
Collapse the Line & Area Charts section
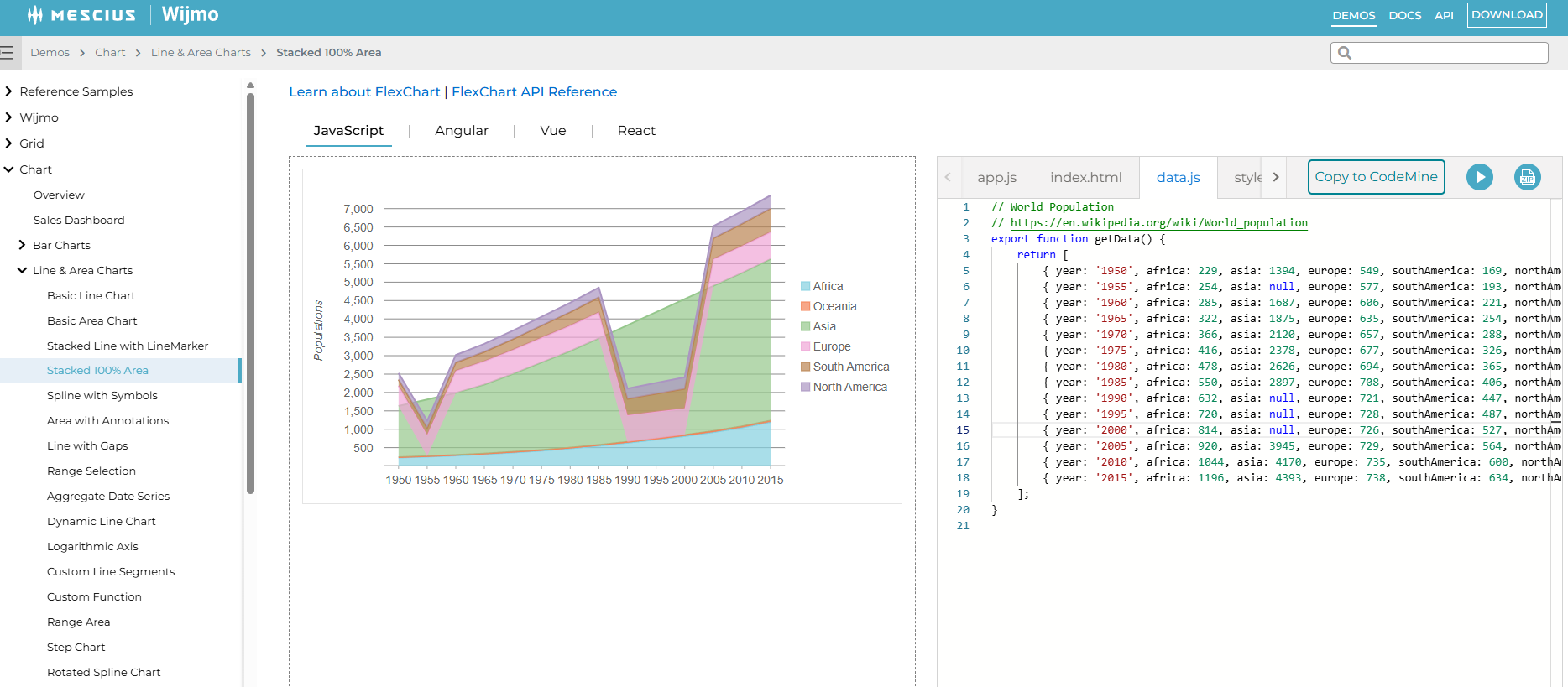(x=22, y=270)
